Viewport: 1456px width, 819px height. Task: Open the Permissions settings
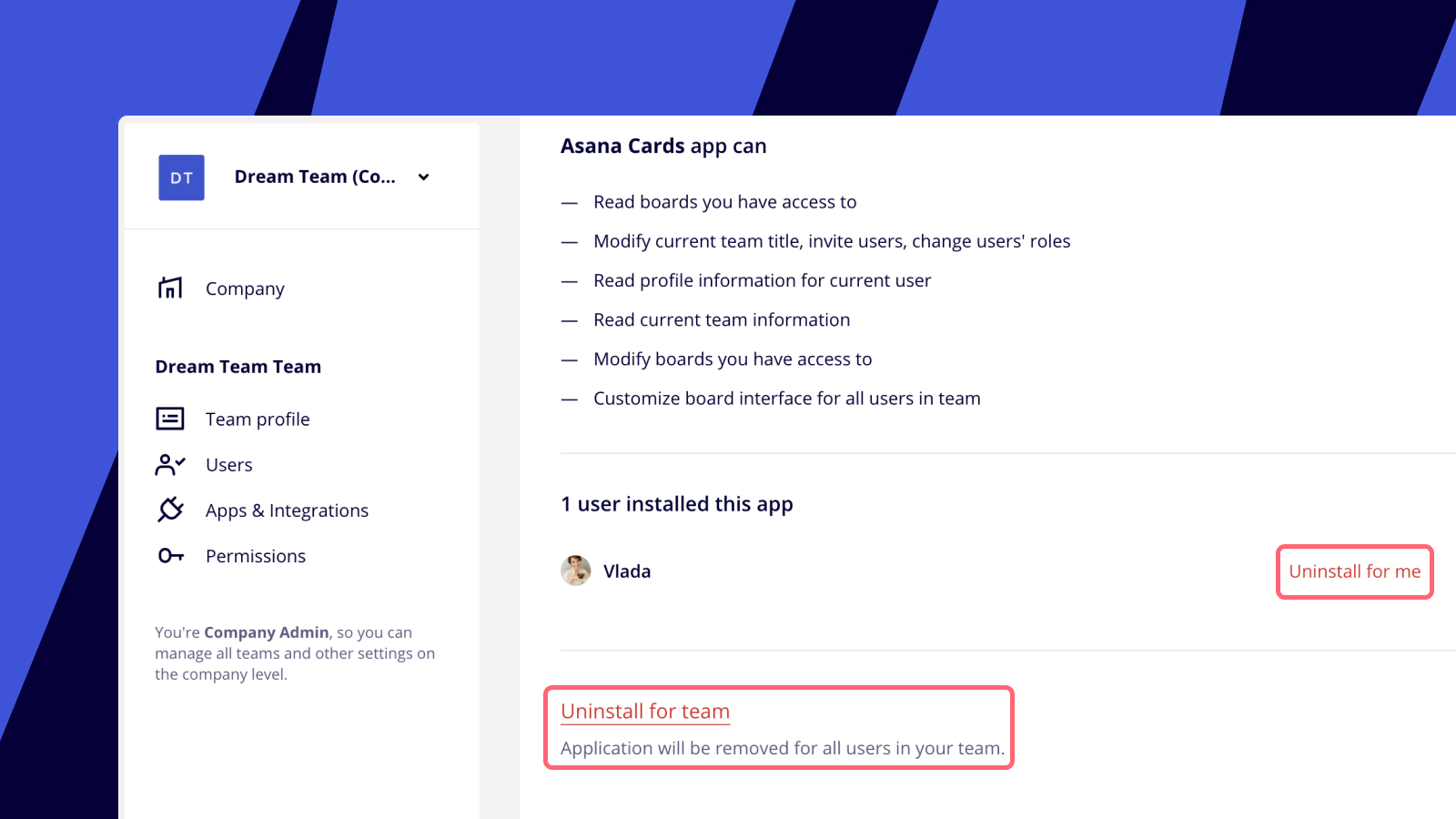(x=256, y=556)
